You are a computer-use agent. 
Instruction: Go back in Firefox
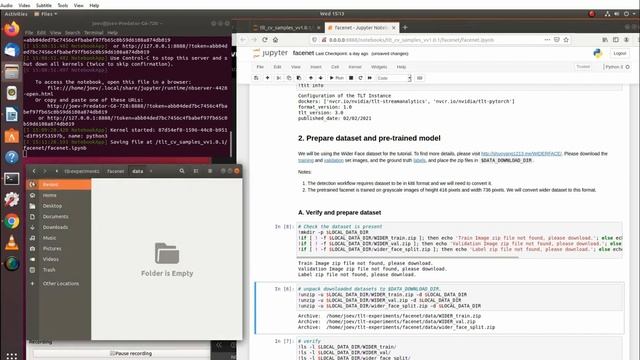click(243, 40)
